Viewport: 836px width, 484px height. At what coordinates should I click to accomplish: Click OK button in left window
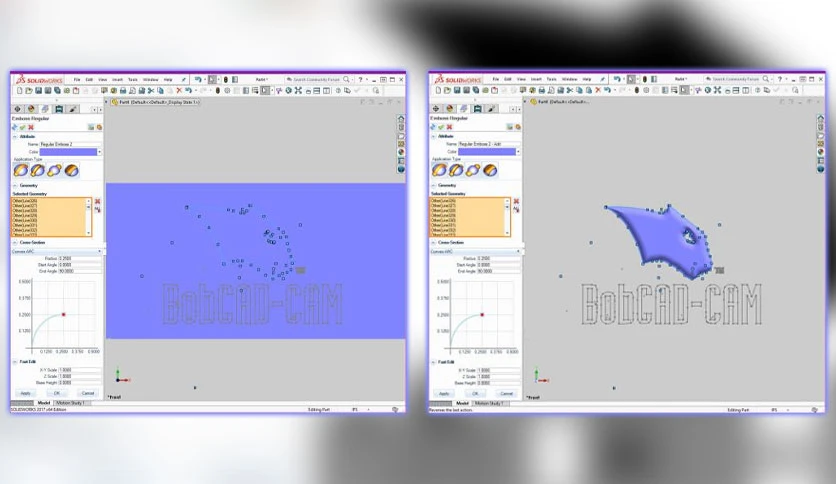coord(57,393)
